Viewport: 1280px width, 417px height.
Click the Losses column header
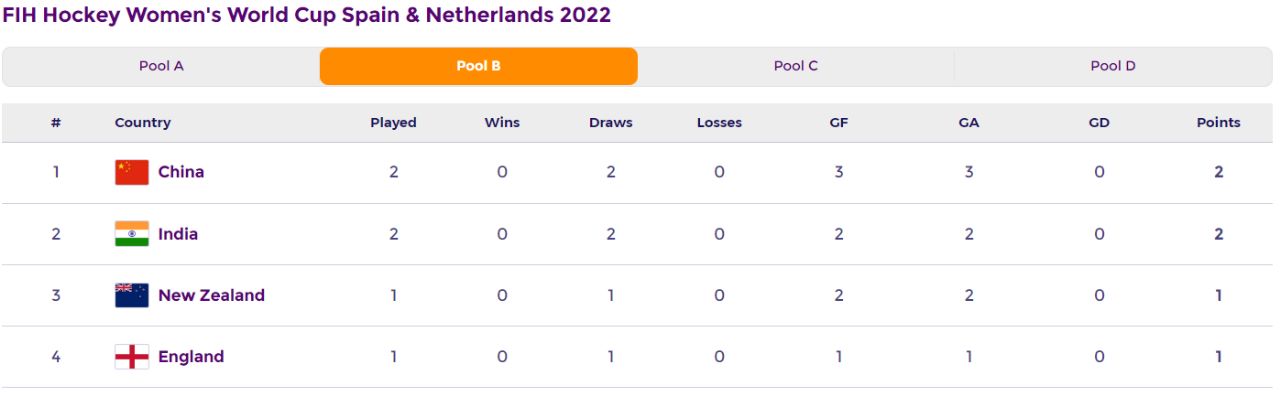click(719, 123)
